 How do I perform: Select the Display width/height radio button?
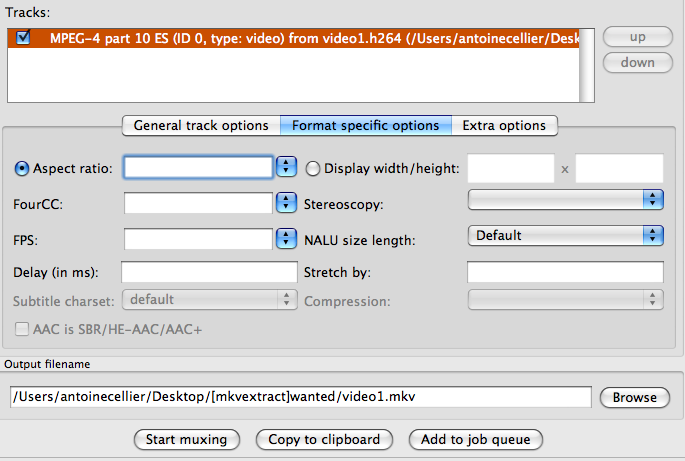pyautogui.click(x=312, y=168)
